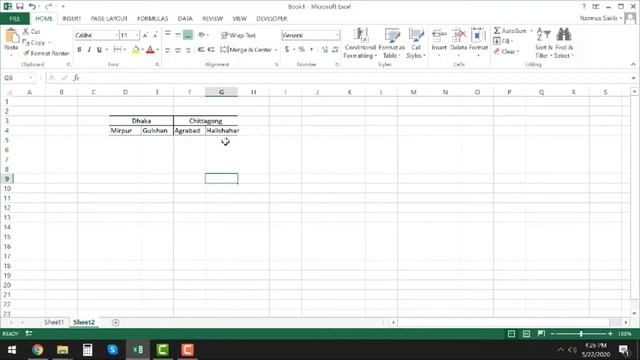Click insert function fx icon
640x360 pixels.
pyautogui.click(x=76, y=78)
